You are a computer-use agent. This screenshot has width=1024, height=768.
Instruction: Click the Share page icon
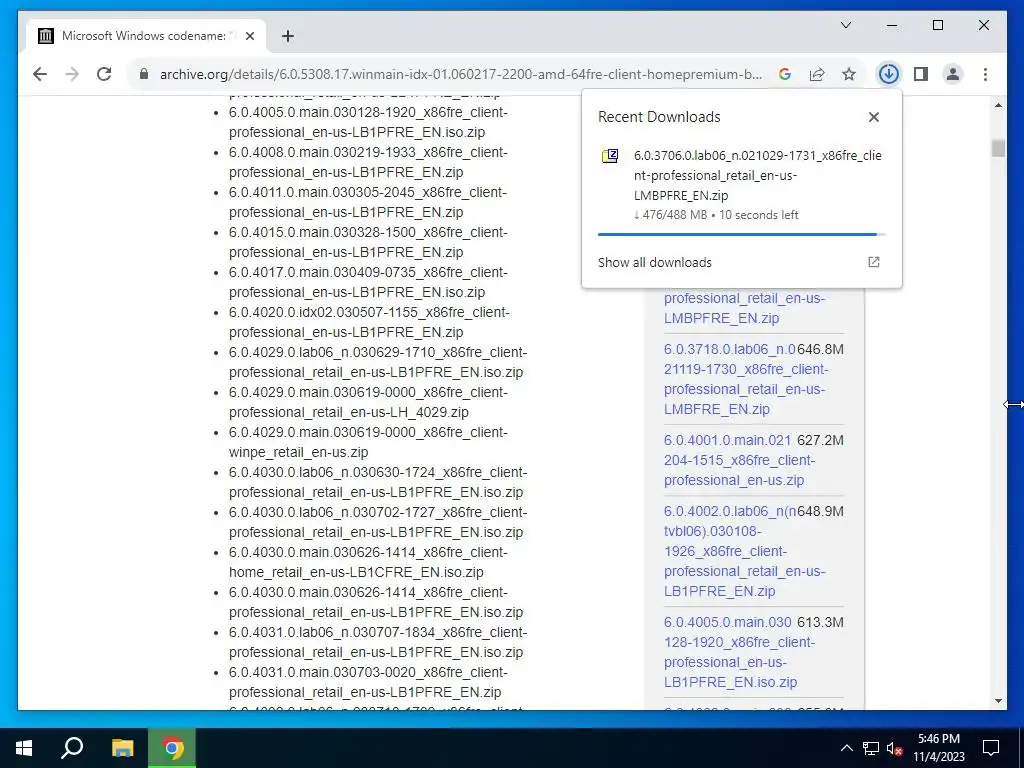(x=817, y=74)
